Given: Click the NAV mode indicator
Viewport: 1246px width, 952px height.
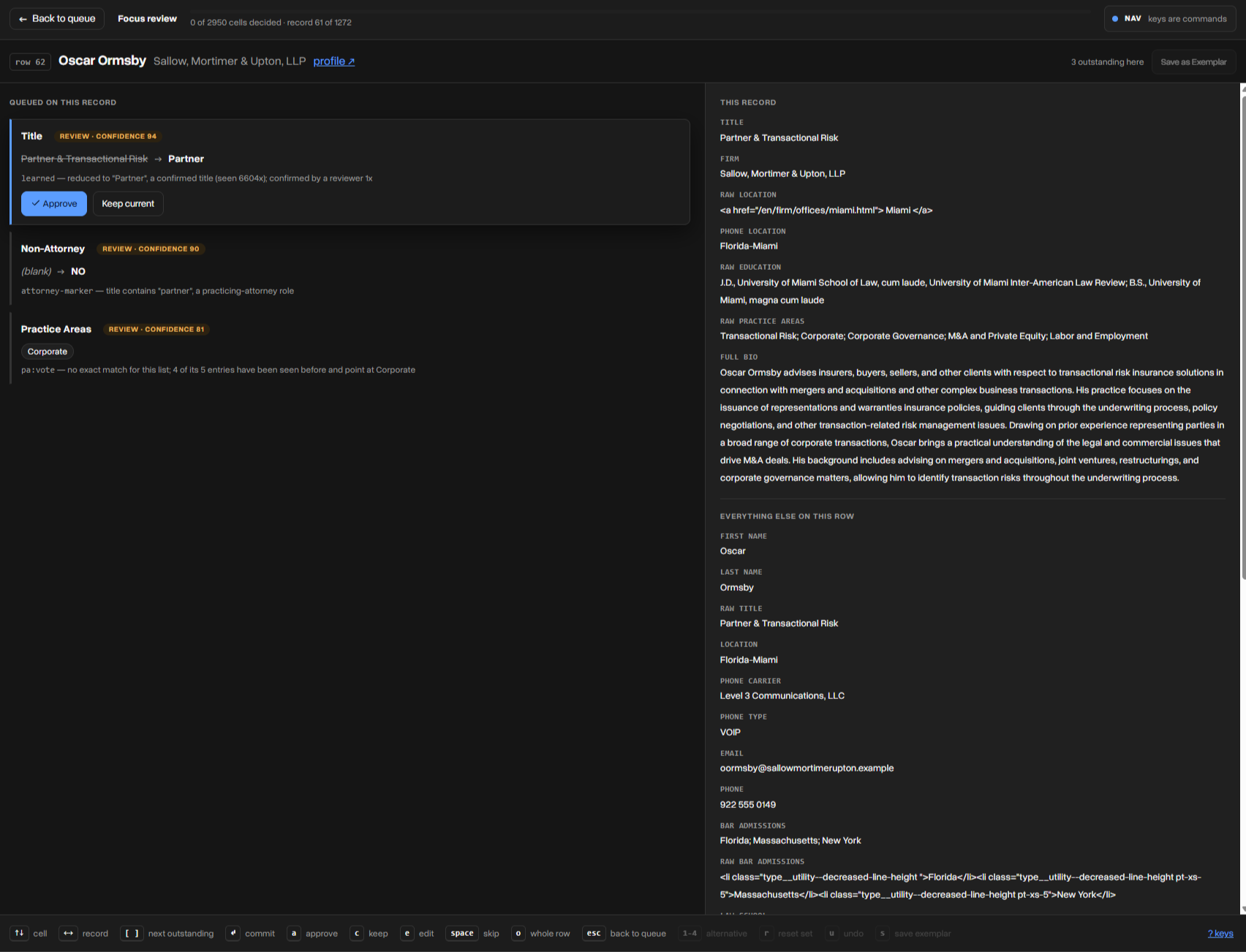Looking at the screenshot, I should click(x=1169, y=19).
